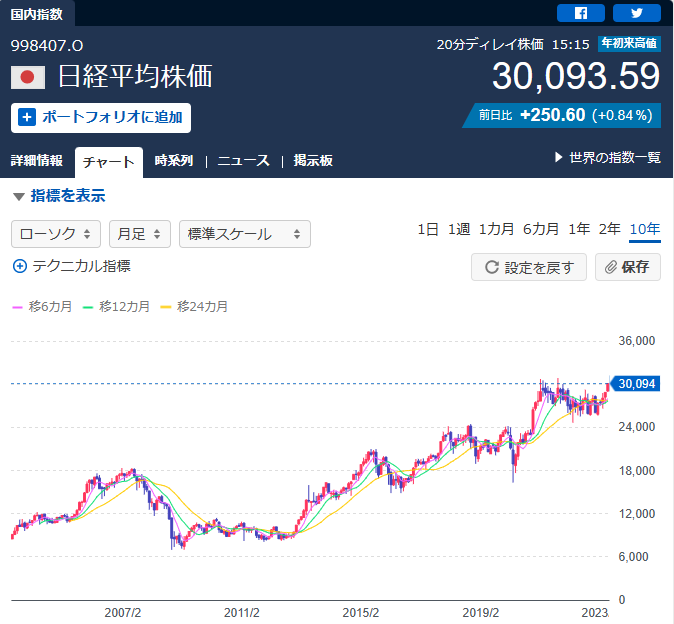674x624 pixels.
Task: Share on Facebook via the Facebook icon button
Action: tap(581, 13)
